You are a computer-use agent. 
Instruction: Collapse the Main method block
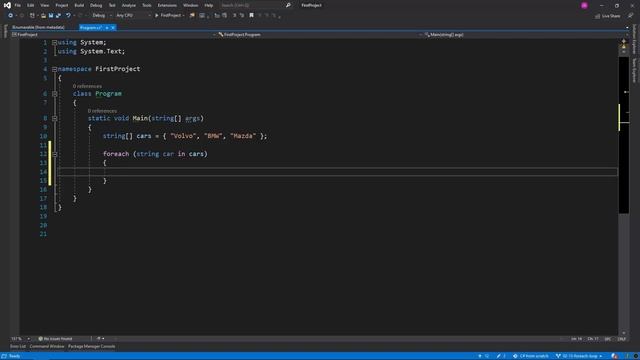[x=54, y=118]
